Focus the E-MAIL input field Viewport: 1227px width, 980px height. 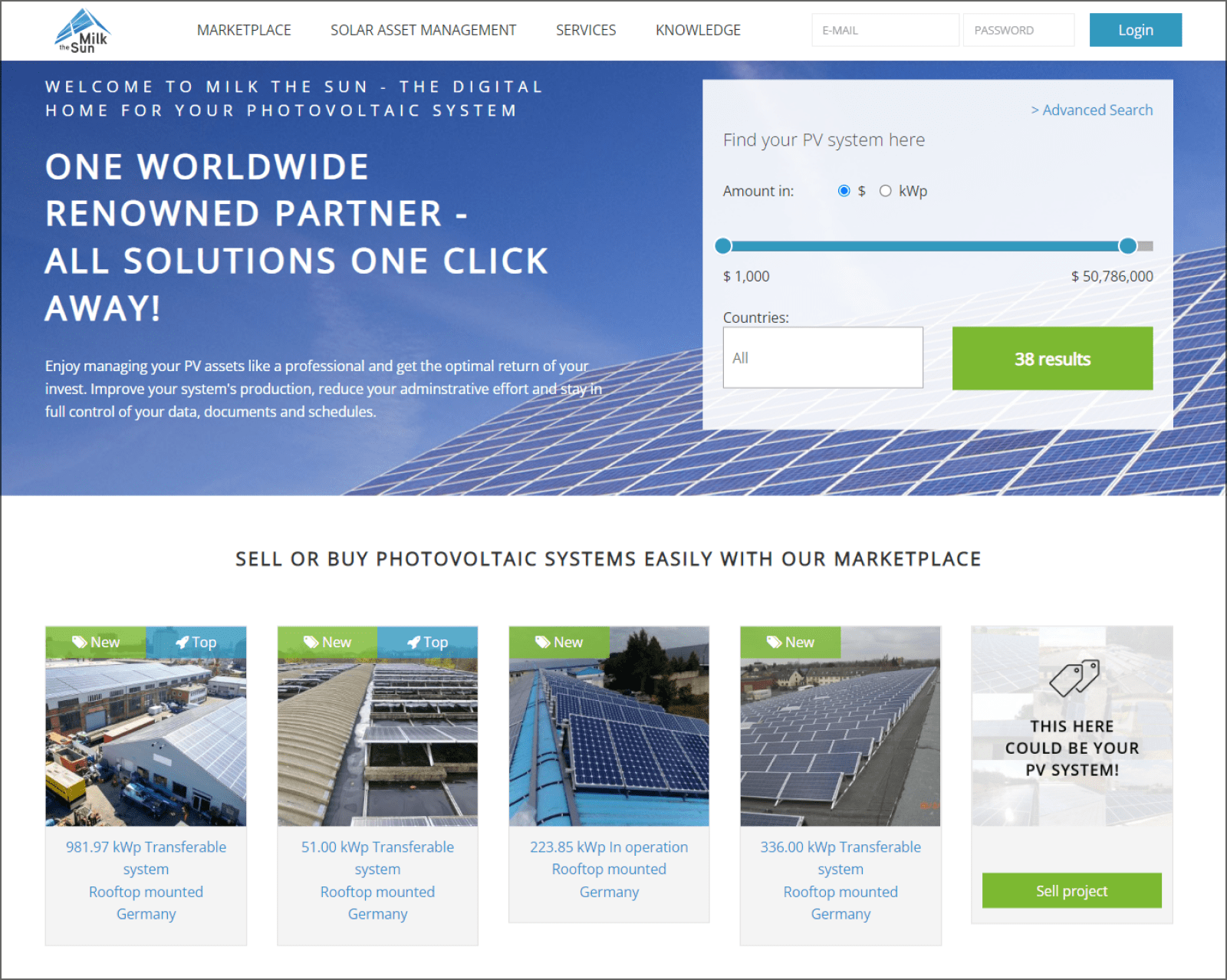[885, 31]
